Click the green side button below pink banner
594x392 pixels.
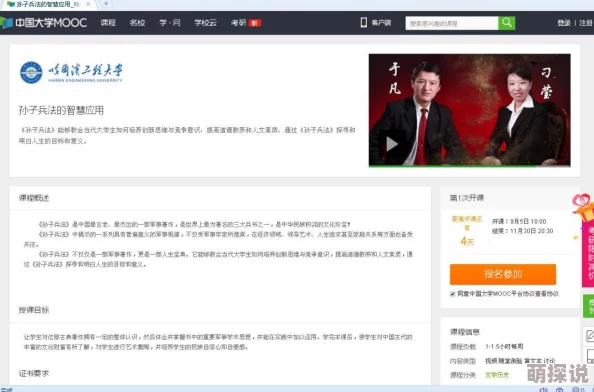(x=588, y=306)
